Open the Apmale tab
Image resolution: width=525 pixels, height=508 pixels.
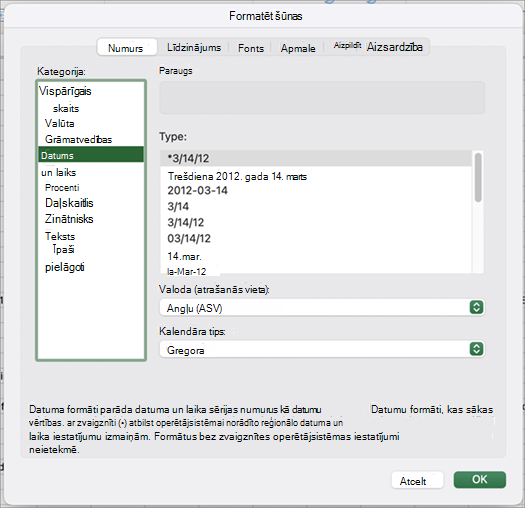[298, 48]
